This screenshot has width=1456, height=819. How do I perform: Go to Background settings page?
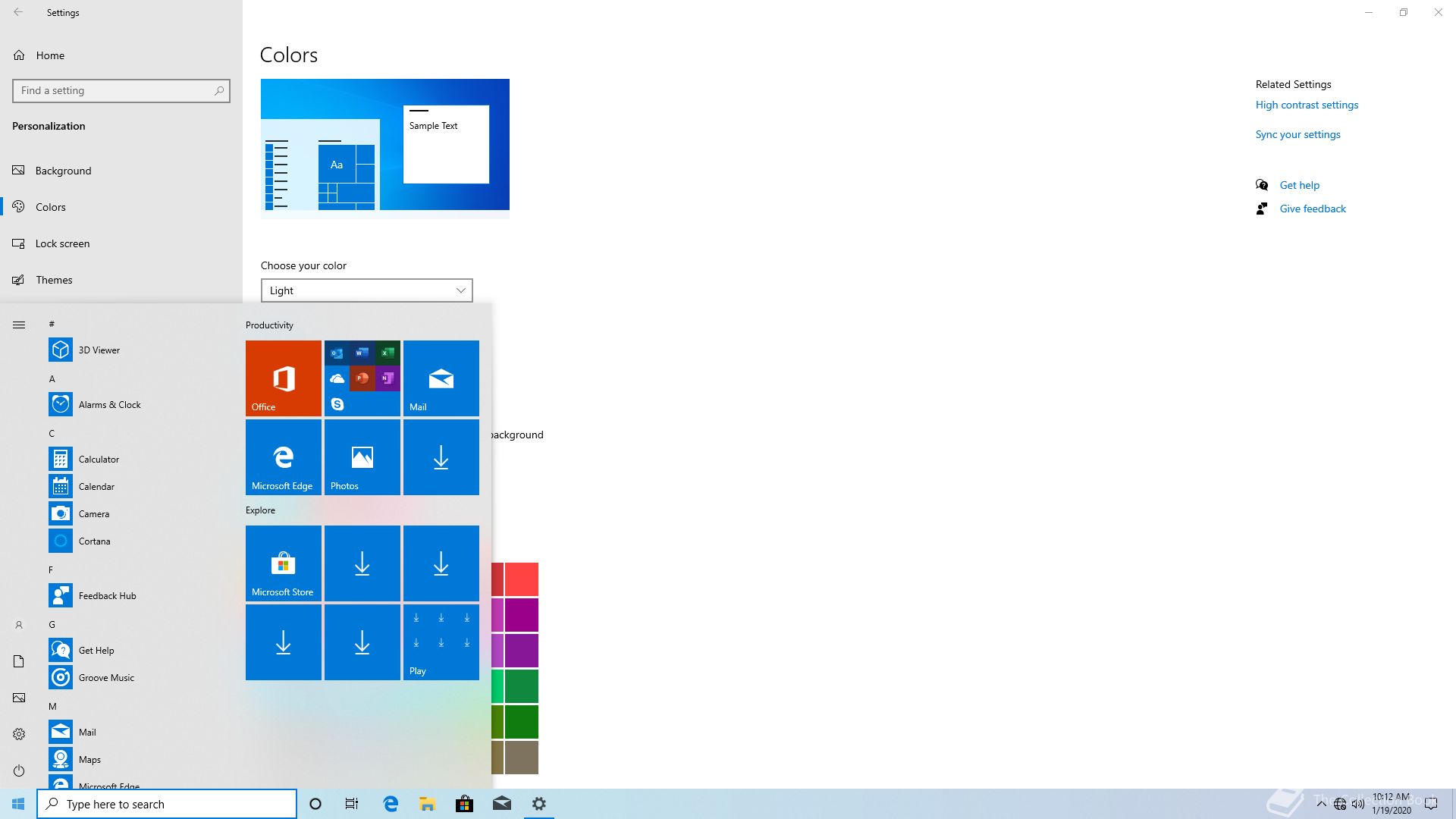click(x=121, y=171)
